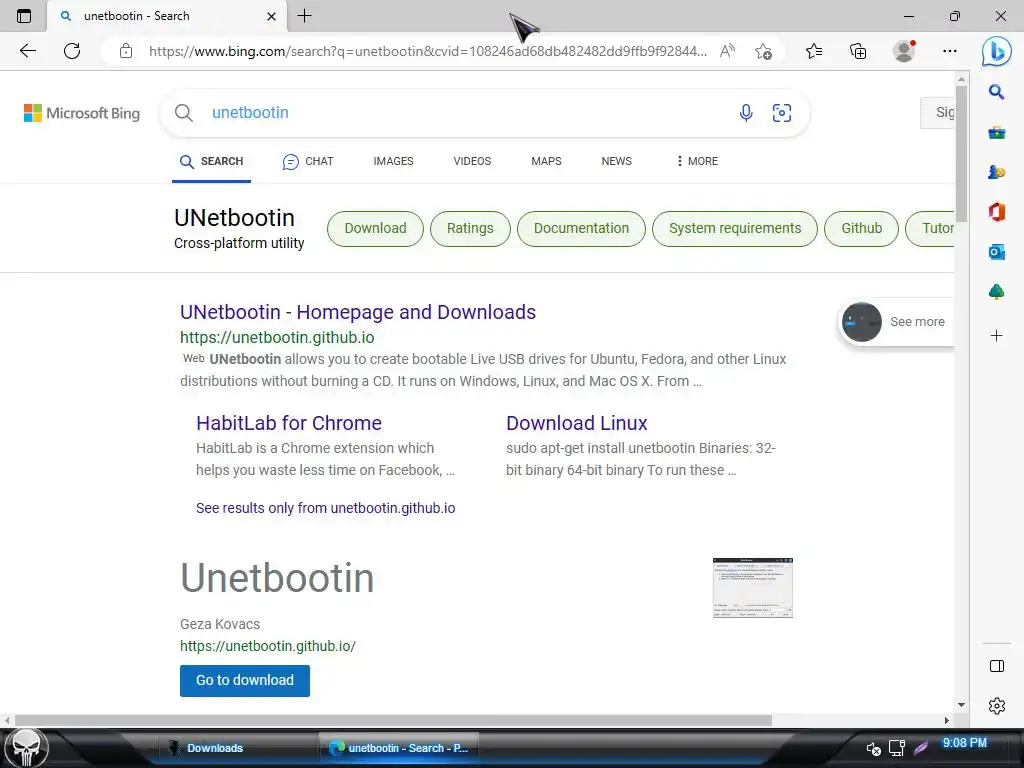Open the Collections panel
The height and width of the screenshot is (768, 1024).
pos(858,51)
